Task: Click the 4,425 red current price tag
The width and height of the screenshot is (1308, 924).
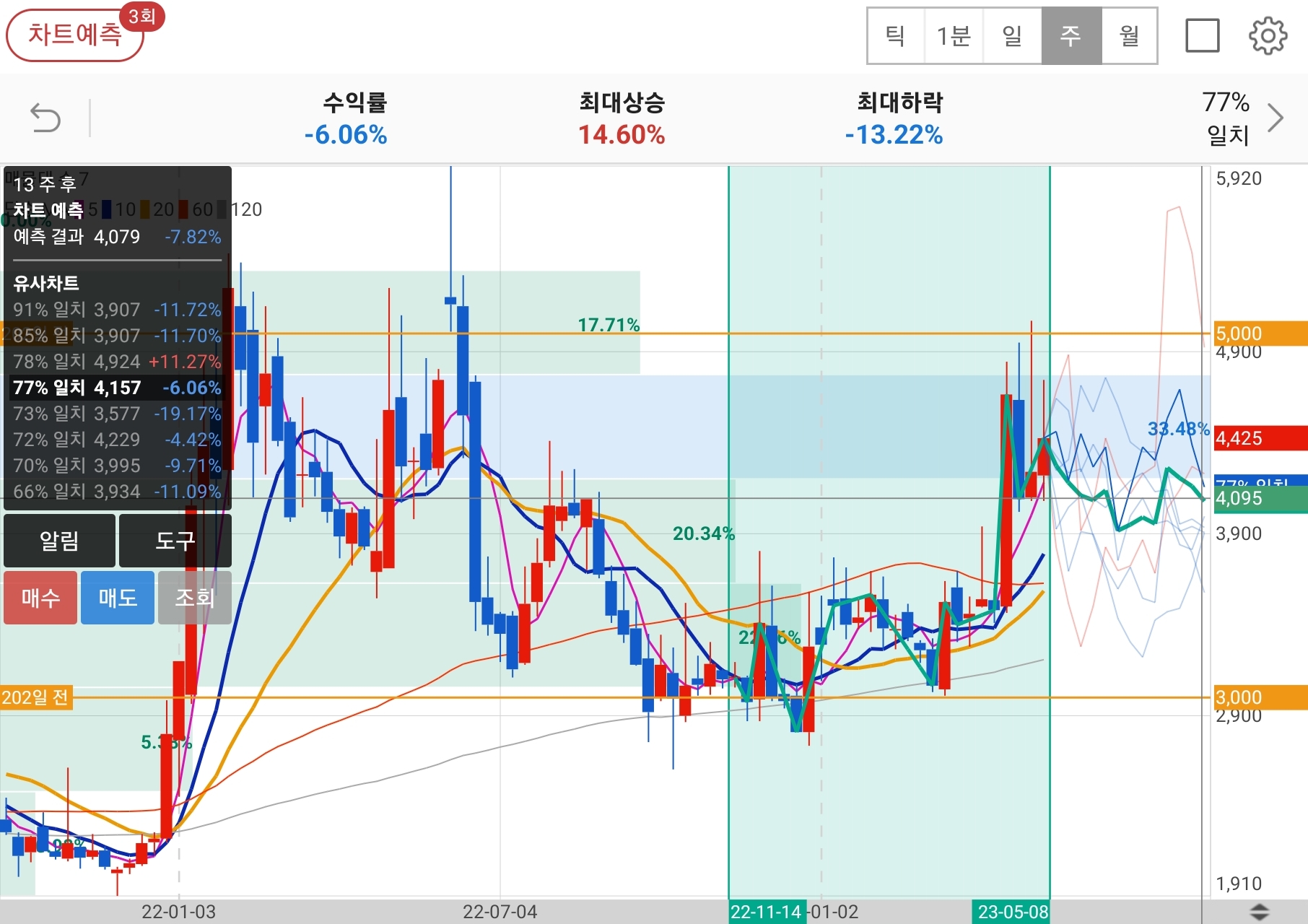Action: pos(1260,438)
